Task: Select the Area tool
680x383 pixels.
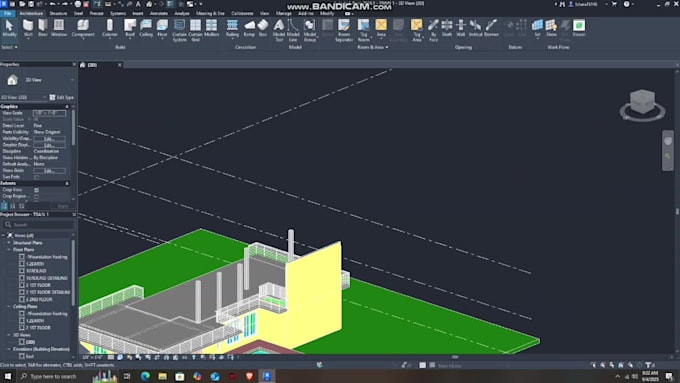Action: (x=381, y=28)
